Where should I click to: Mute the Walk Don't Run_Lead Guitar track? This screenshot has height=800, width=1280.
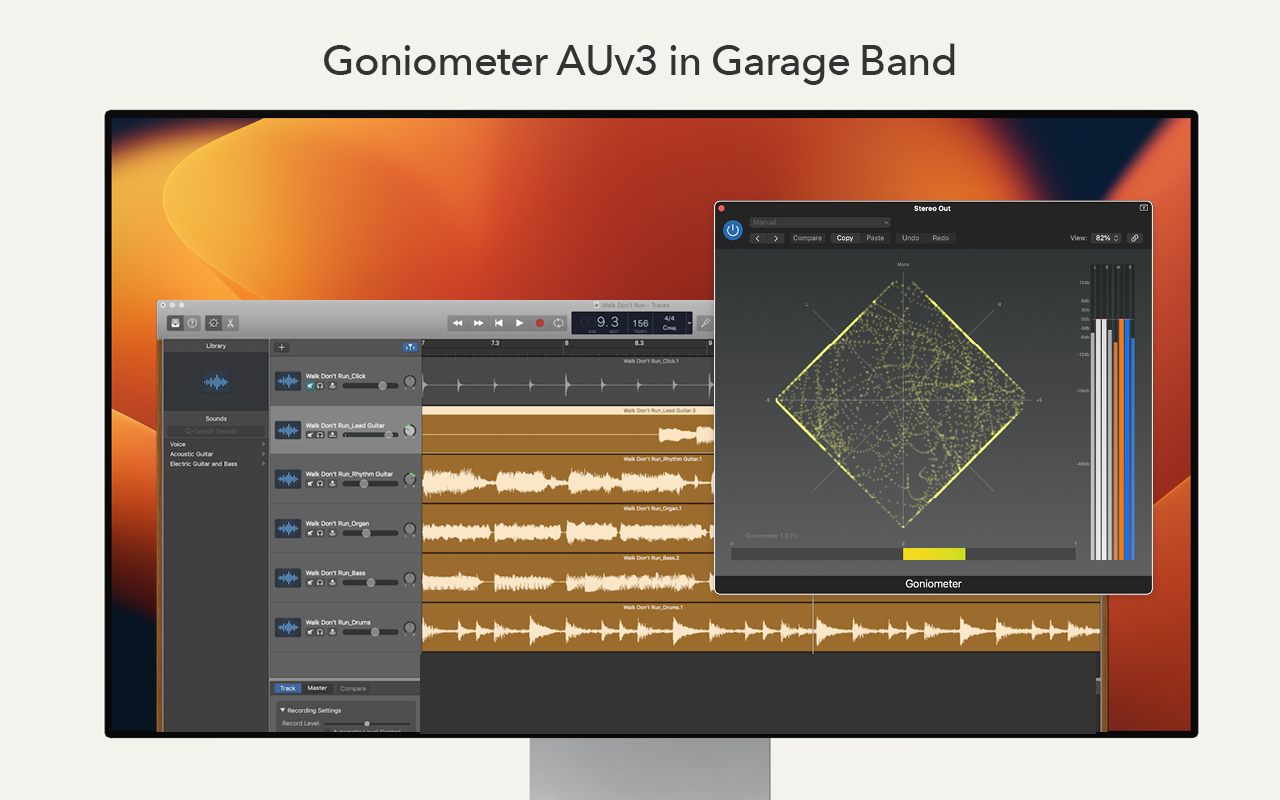point(310,434)
